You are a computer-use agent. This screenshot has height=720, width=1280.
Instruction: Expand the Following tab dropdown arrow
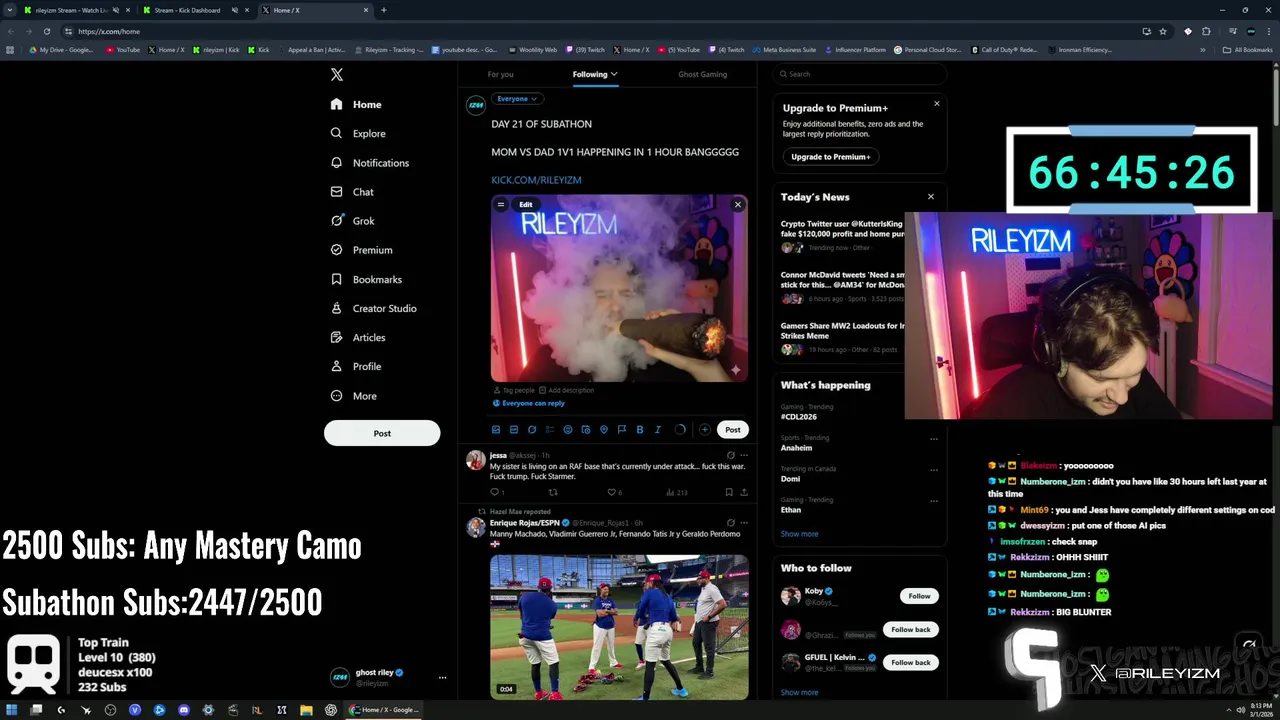614,74
